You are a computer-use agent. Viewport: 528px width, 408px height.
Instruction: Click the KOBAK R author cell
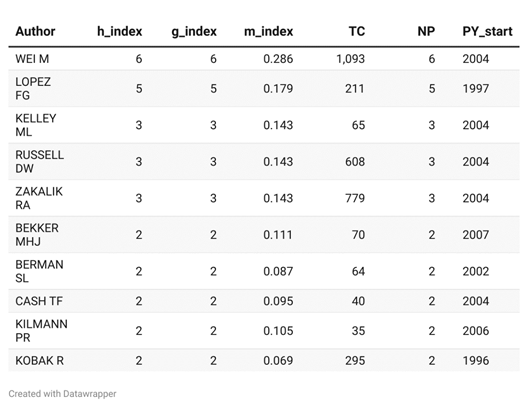tap(39, 361)
